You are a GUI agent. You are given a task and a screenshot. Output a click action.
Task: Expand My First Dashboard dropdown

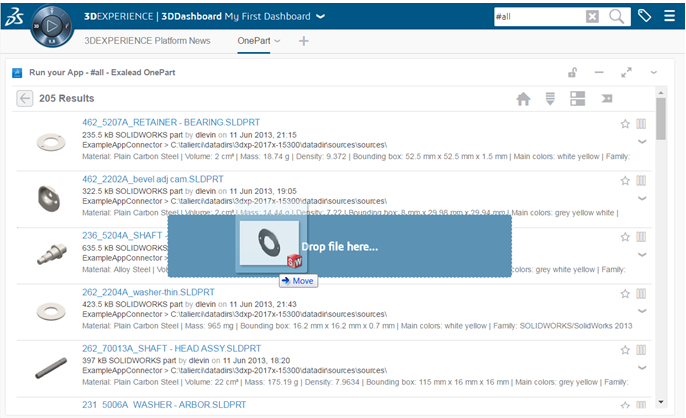(320, 17)
